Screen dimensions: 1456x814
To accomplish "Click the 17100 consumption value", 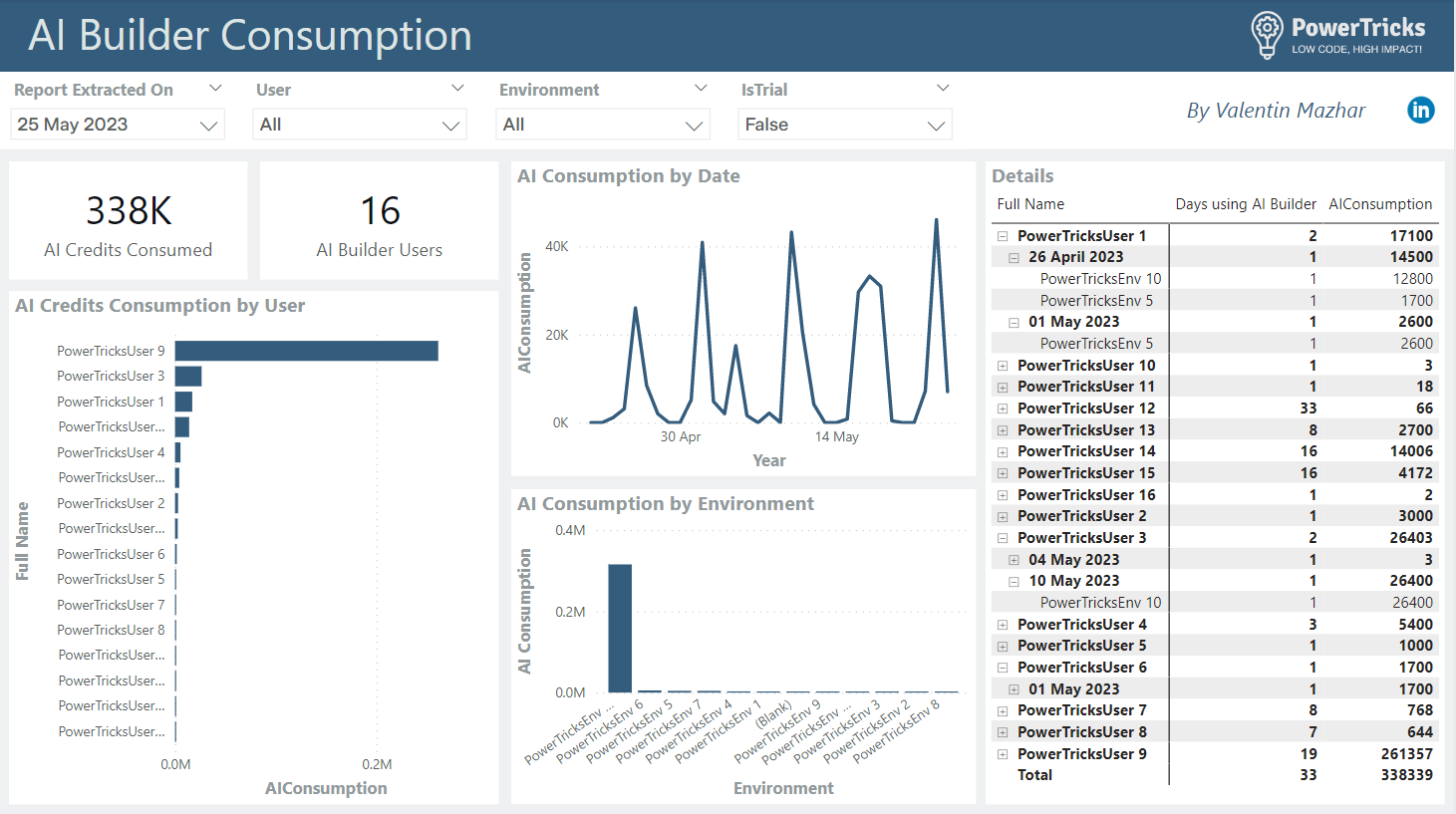I will pyautogui.click(x=1411, y=236).
